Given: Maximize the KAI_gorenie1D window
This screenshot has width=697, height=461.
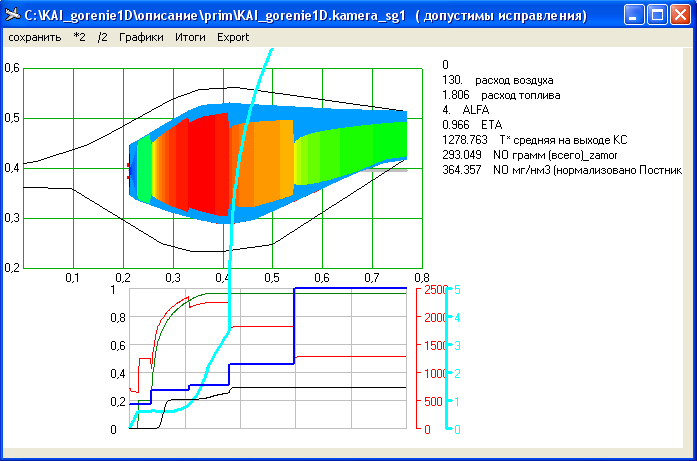Looking at the screenshot, I should click(657, 15).
